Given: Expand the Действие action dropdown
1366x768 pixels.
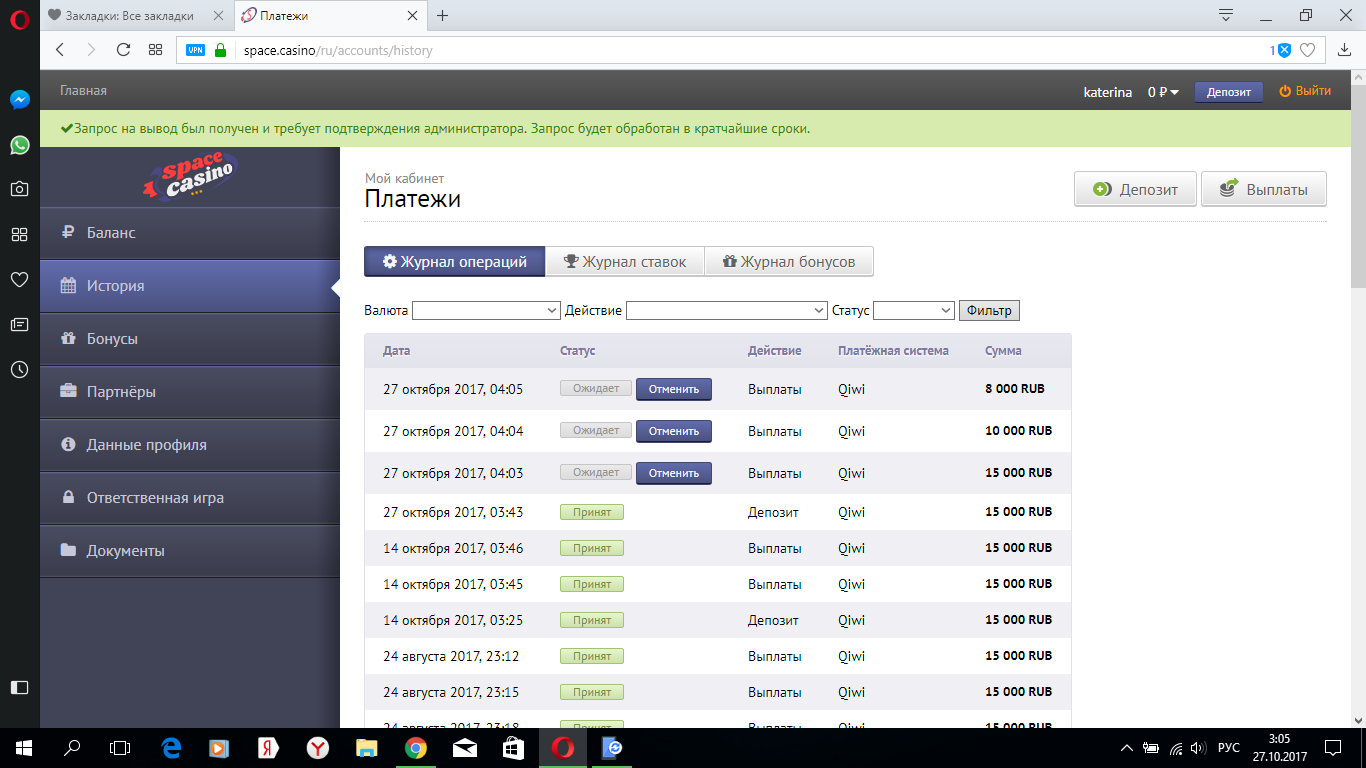Looking at the screenshot, I should pos(727,311).
